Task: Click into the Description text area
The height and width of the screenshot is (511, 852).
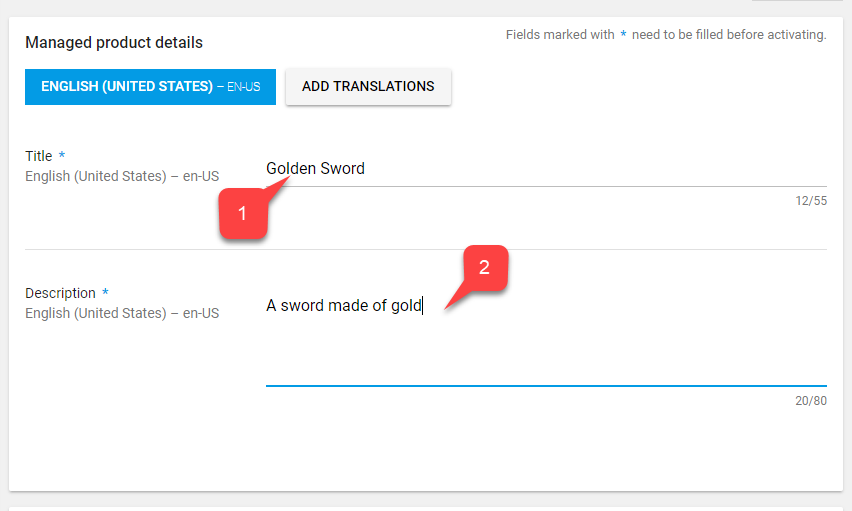Action: (x=546, y=338)
